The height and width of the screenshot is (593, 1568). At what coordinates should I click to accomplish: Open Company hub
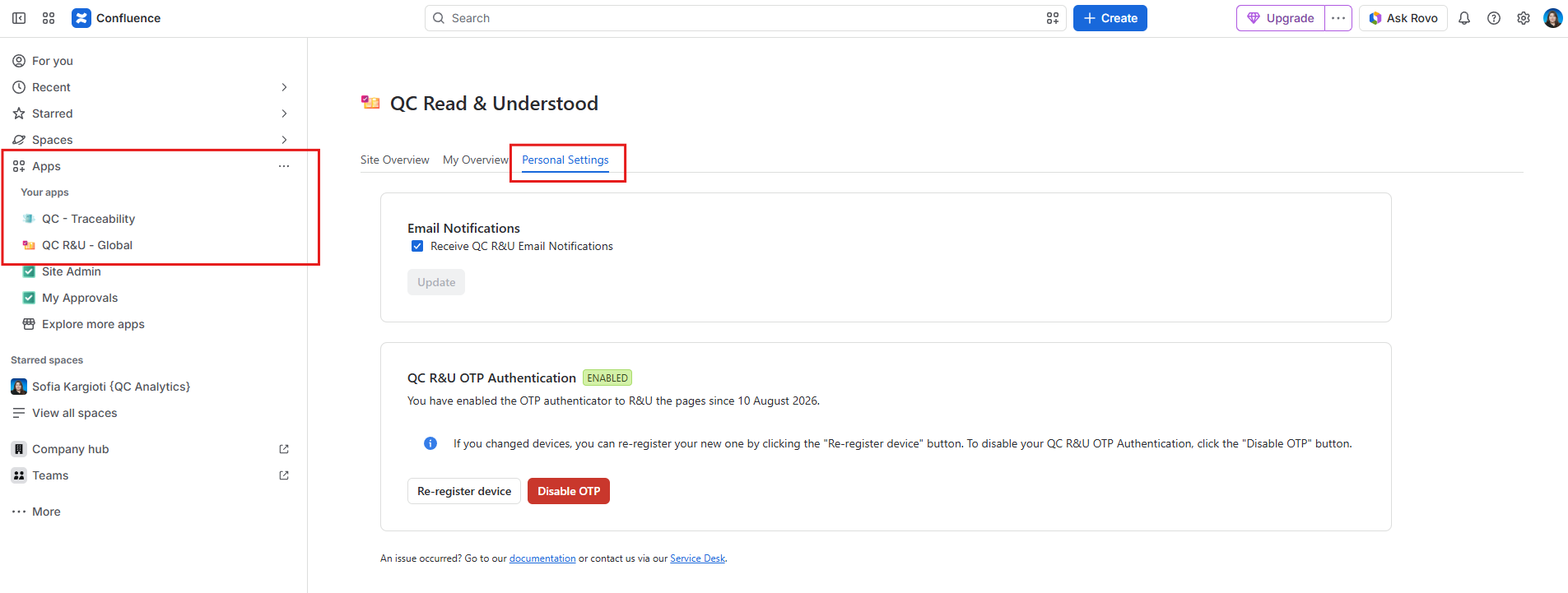pyautogui.click(x=70, y=449)
